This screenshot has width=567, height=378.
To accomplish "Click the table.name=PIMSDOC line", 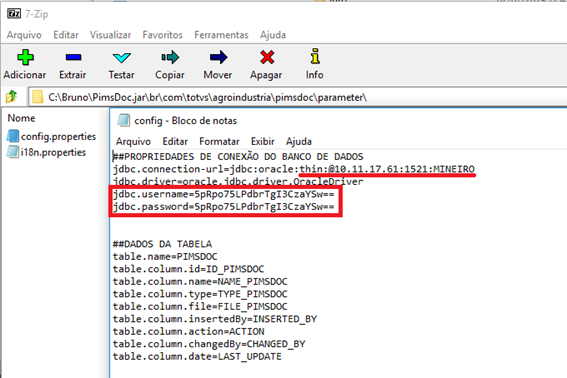I will click(x=165, y=256).
